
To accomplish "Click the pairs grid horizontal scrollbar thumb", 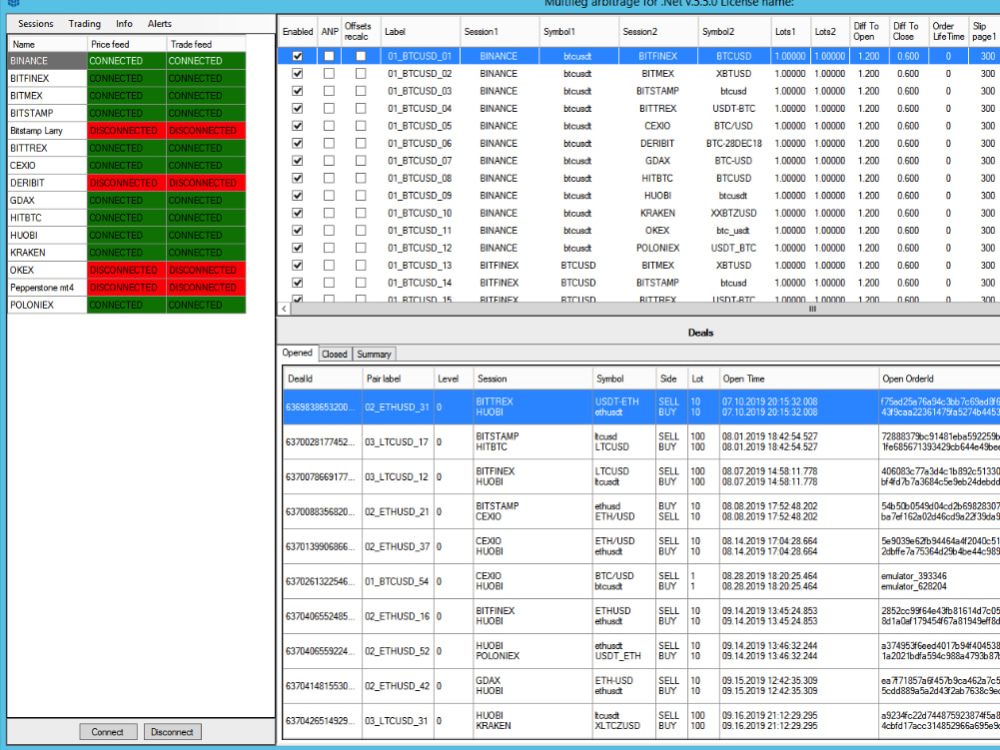I will 812,309.
